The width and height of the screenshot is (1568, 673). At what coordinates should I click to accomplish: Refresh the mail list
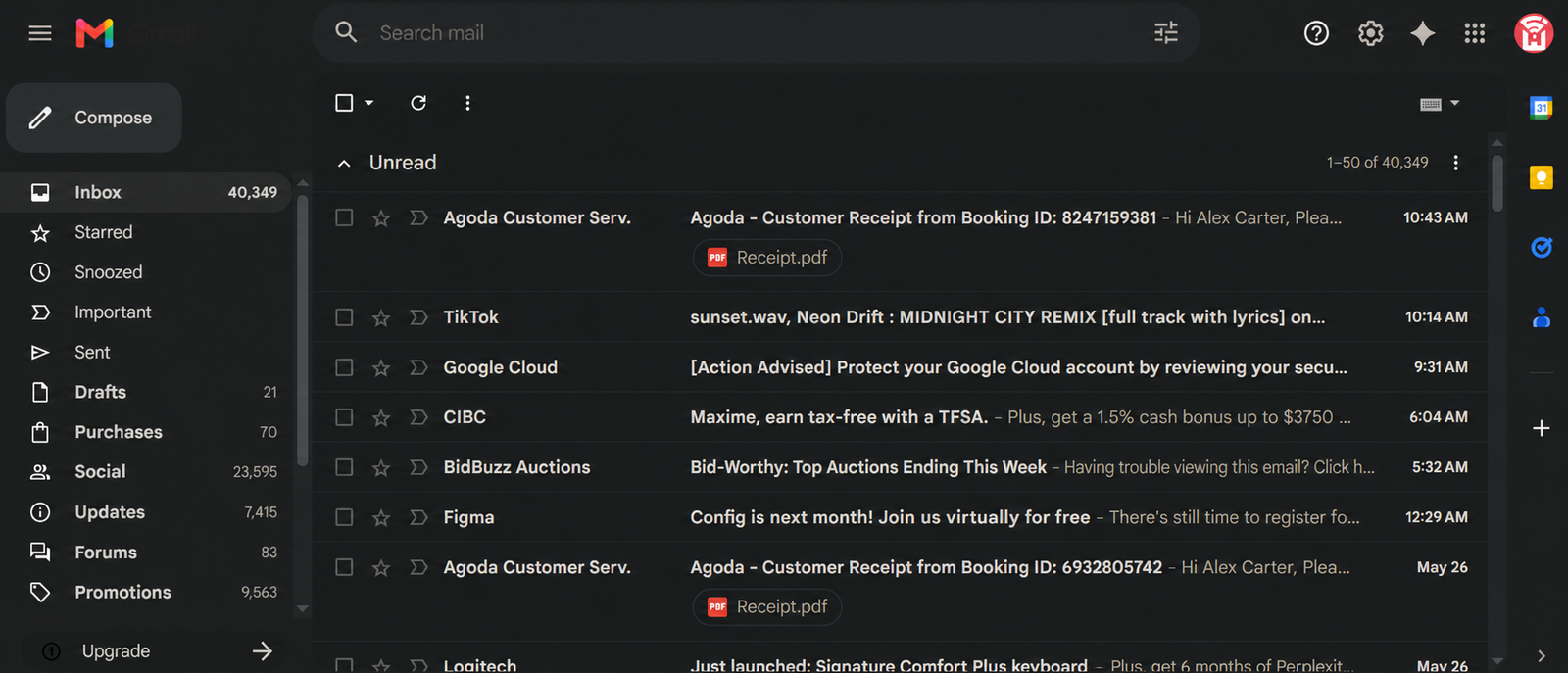click(x=418, y=103)
